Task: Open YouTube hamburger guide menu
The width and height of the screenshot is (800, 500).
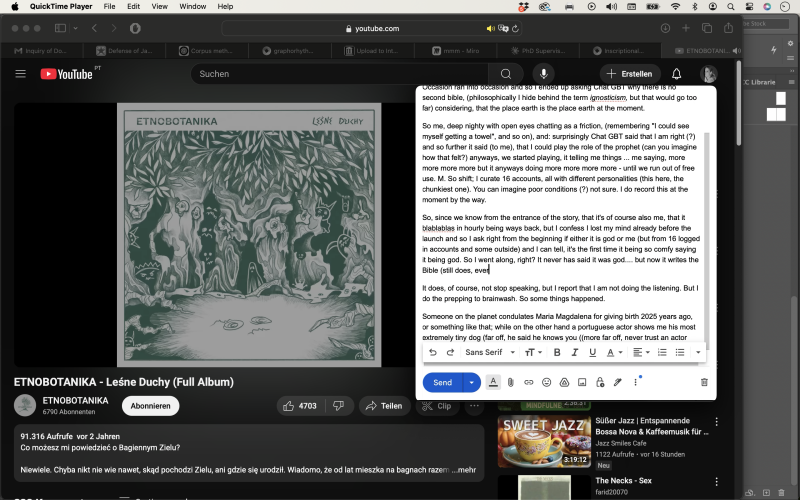Action: 20,74
